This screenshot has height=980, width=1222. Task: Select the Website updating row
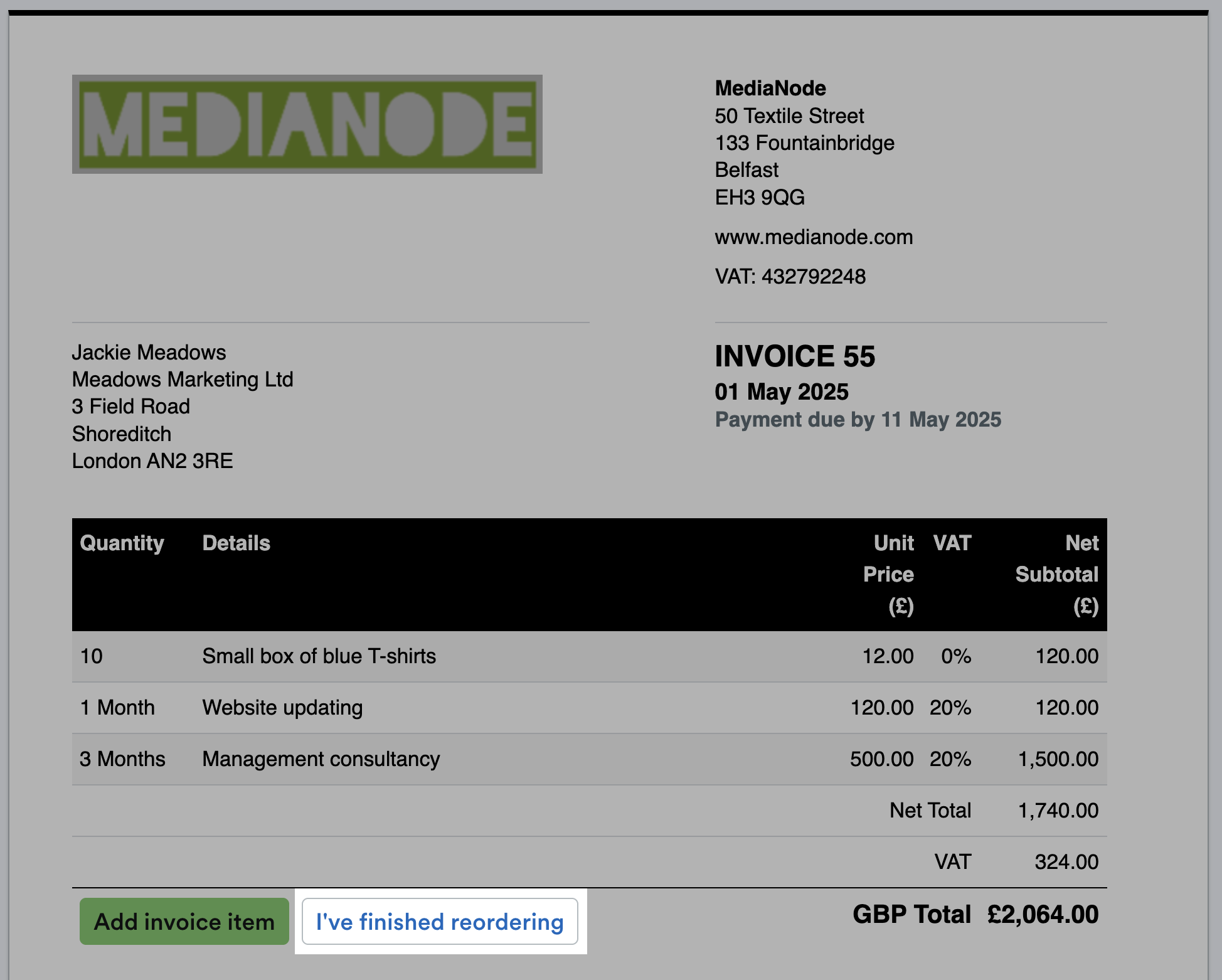tap(589, 708)
